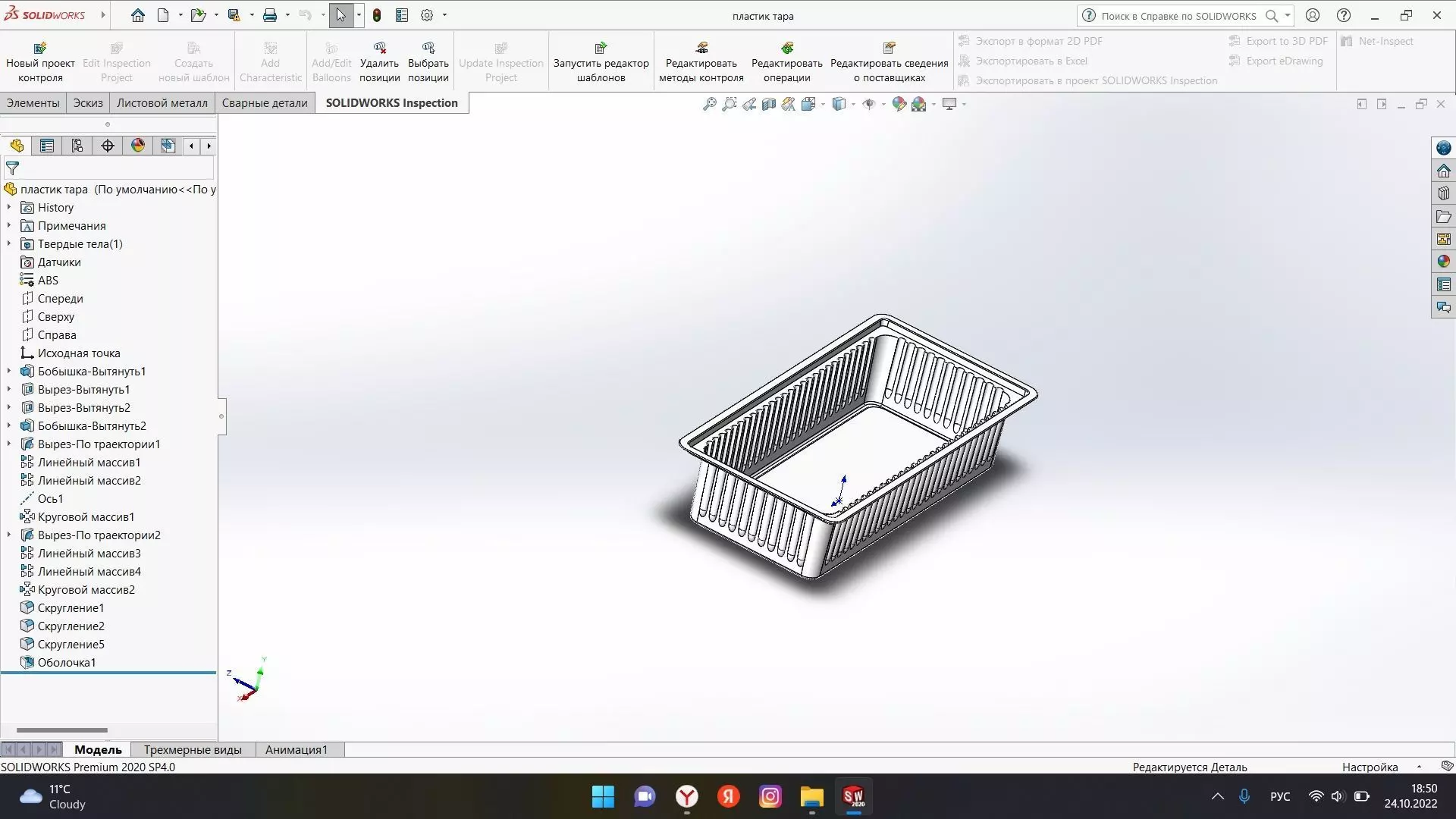Switch to DisplayManager tab icon
This screenshot has width=1456, height=819.
point(138,146)
